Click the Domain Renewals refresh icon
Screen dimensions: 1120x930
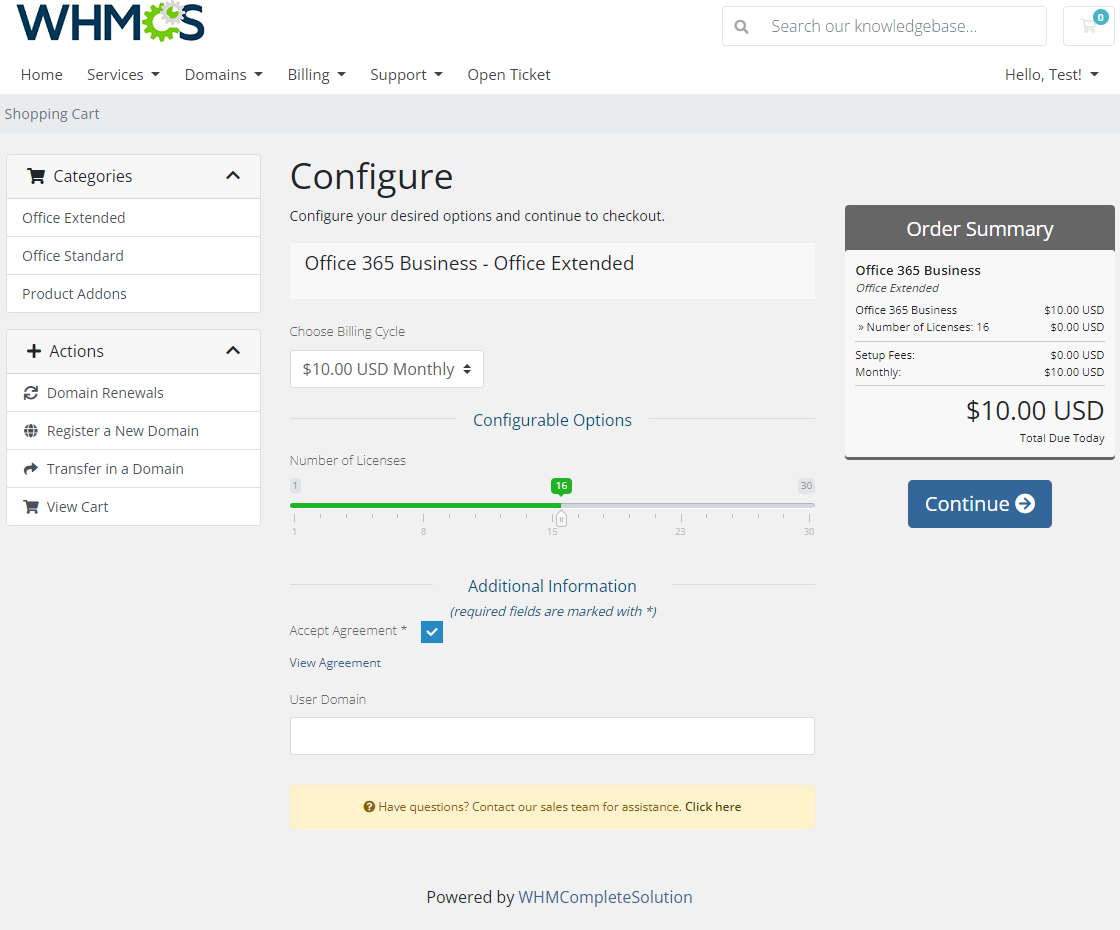point(31,393)
